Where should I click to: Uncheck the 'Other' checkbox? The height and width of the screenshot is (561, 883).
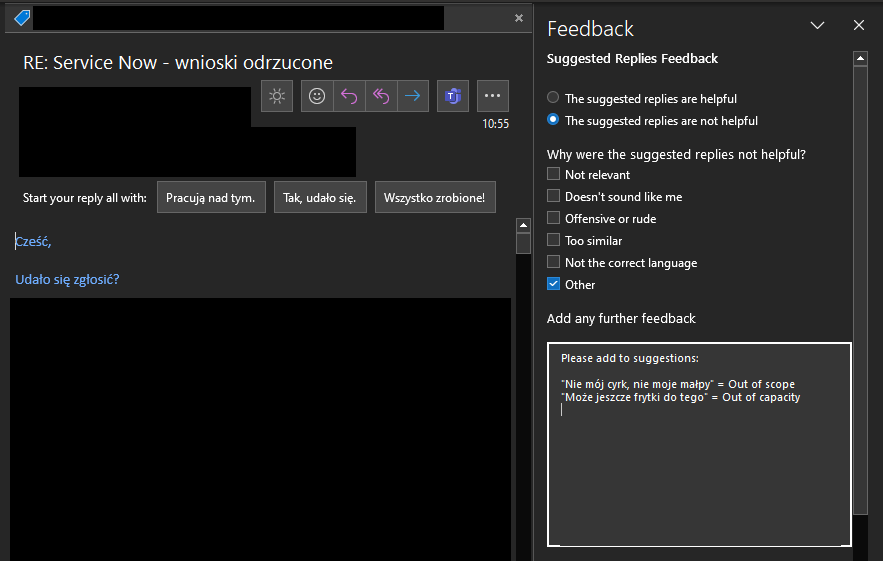pyautogui.click(x=554, y=284)
